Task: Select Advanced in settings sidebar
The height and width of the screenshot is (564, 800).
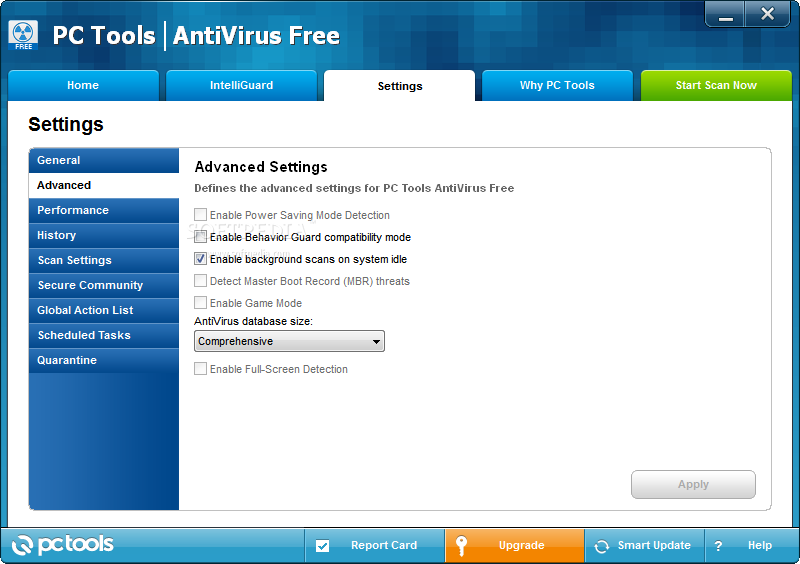Action: coord(104,185)
